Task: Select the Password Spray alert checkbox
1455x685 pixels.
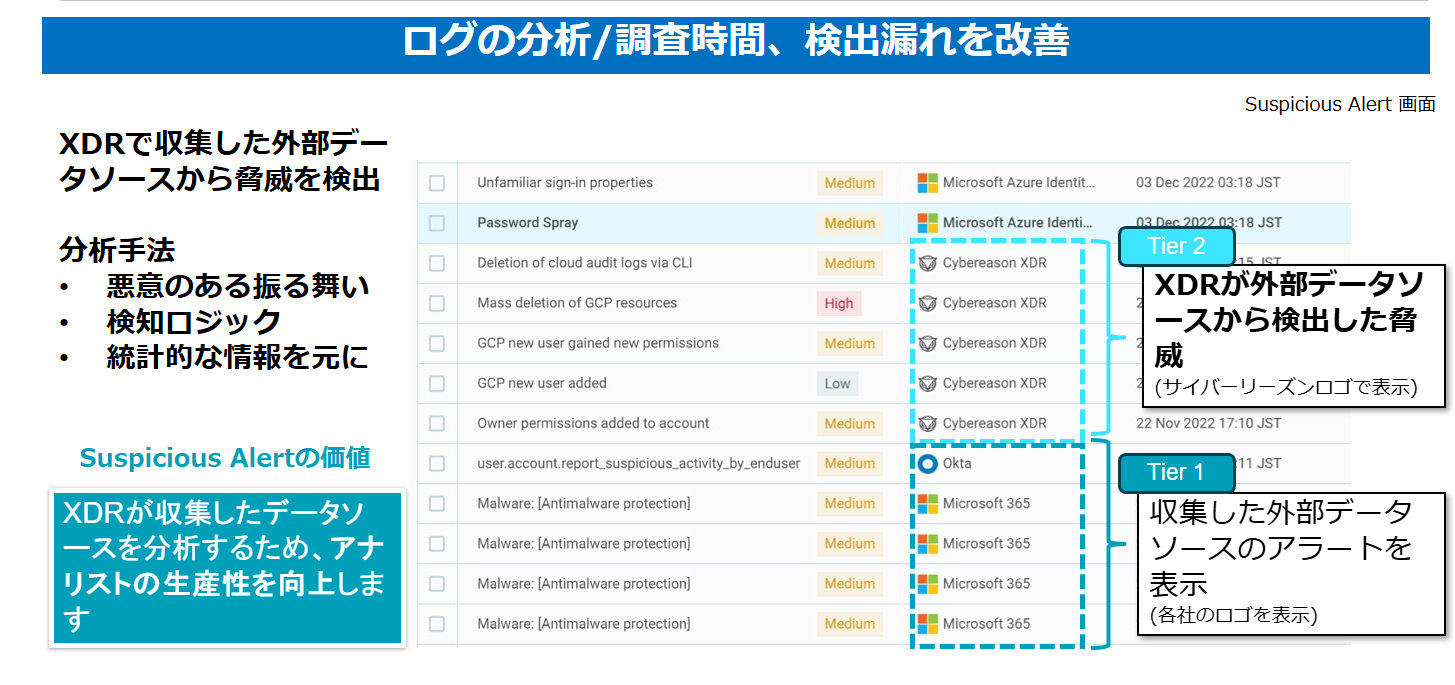Action: point(437,223)
